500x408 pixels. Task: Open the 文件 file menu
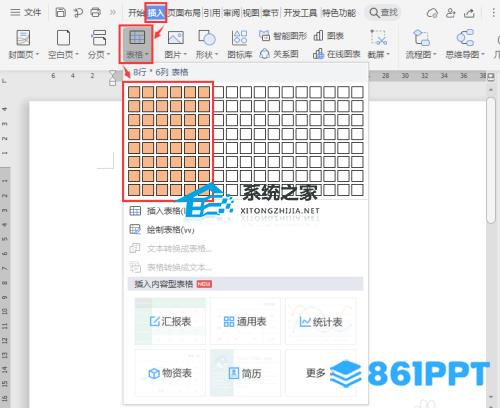(x=26, y=13)
